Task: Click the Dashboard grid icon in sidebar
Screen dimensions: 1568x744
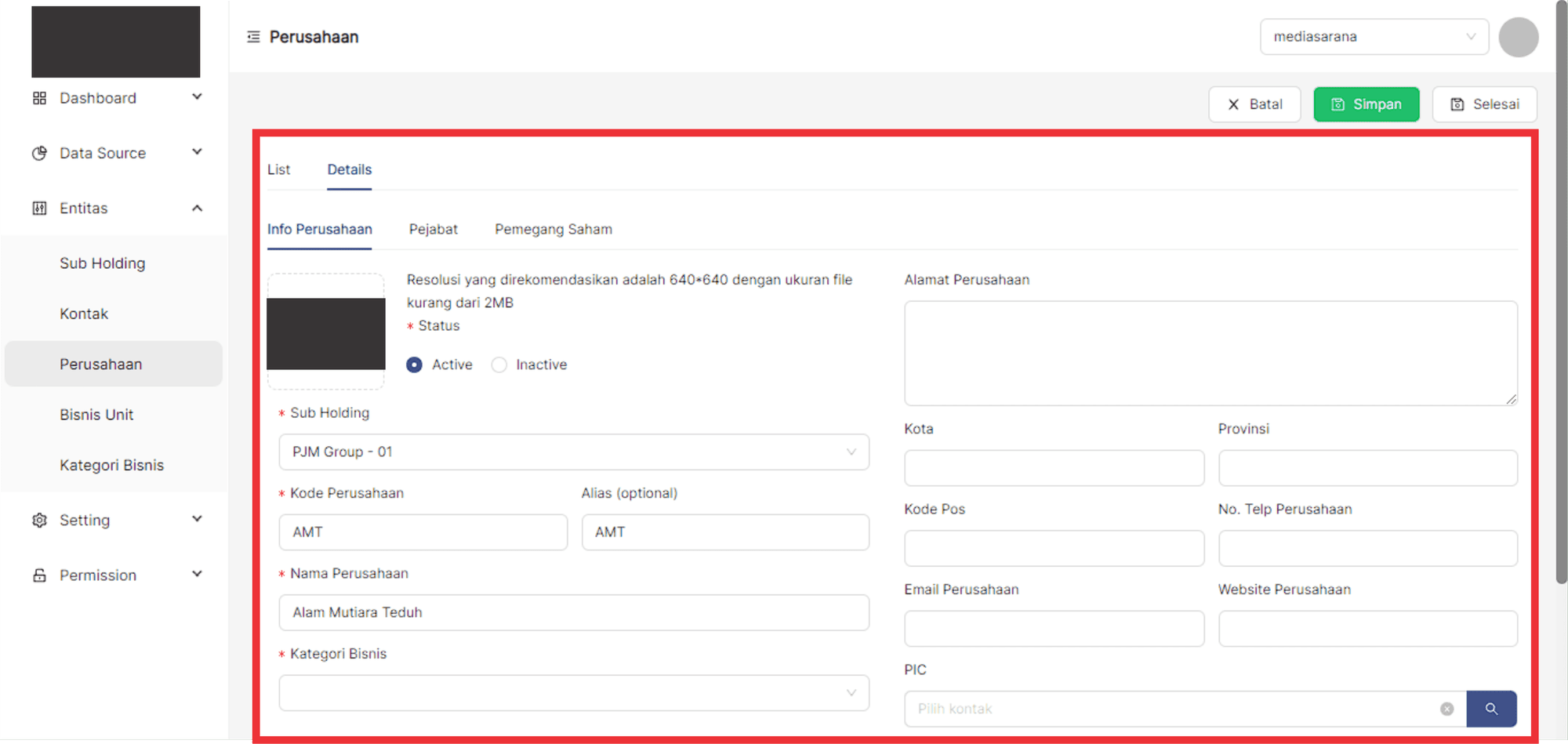Action: coord(39,98)
